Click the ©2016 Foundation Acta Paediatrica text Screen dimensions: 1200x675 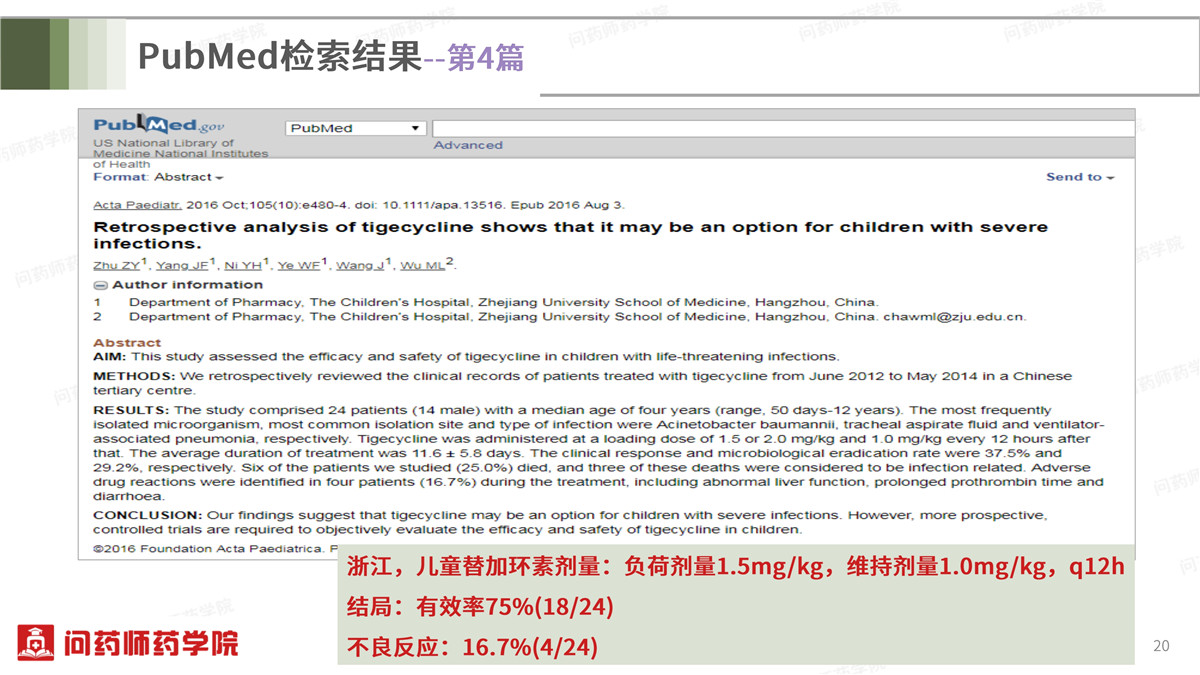coord(208,549)
